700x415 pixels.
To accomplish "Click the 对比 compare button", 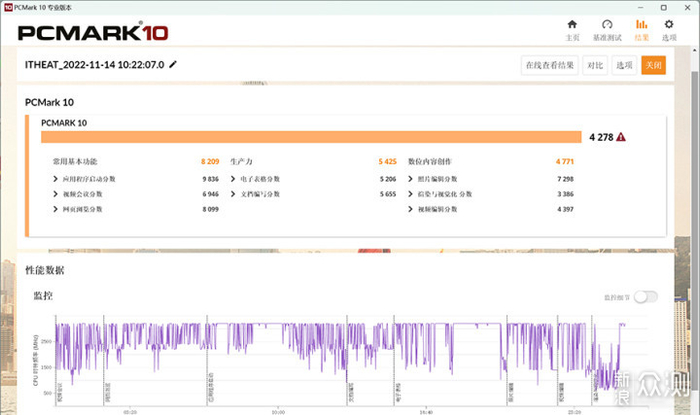I will tap(594, 65).
